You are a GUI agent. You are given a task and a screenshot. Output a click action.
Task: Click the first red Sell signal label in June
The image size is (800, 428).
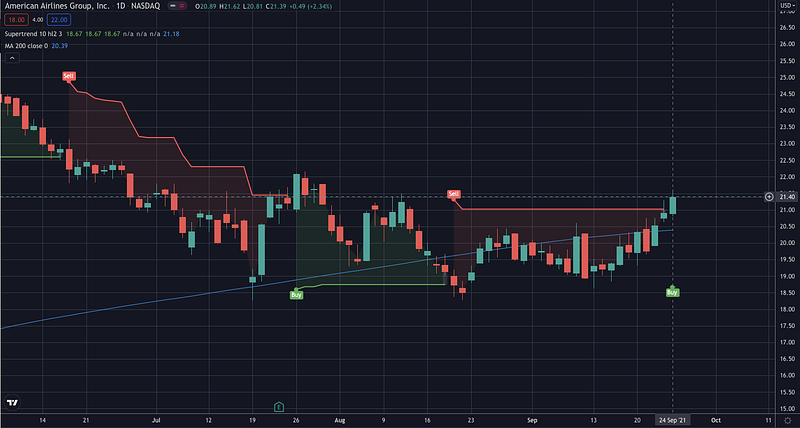[x=68, y=77]
